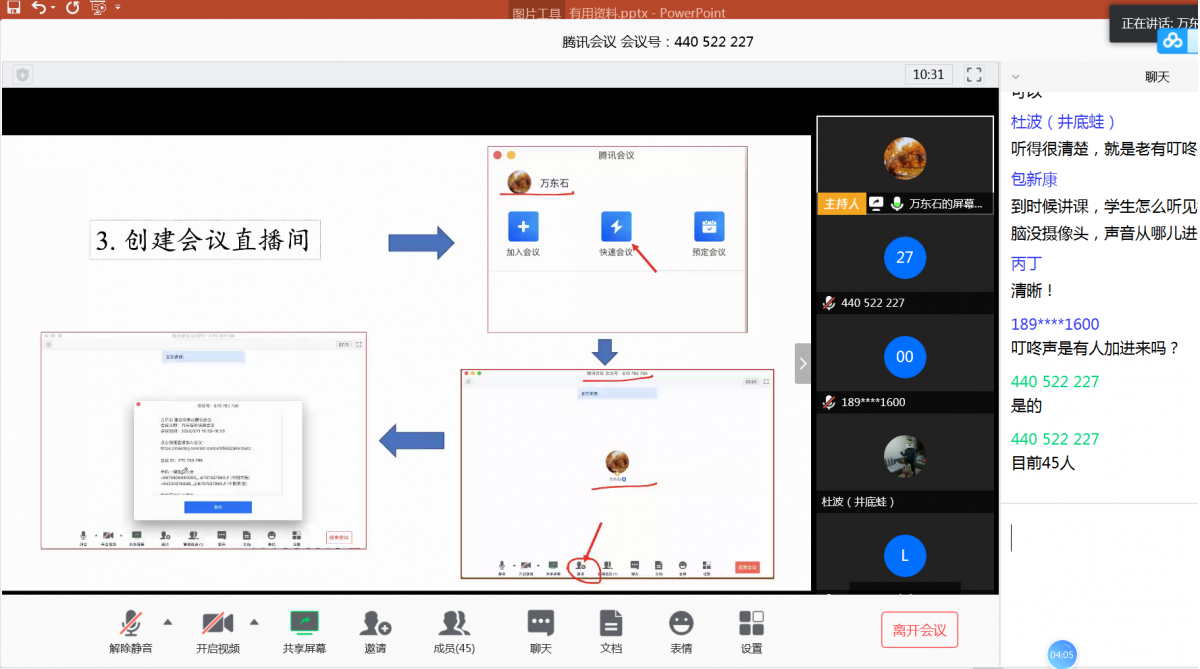The height and width of the screenshot is (669, 1200).
Task: Toggle 解除静音 microphone button
Action: tap(131, 632)
